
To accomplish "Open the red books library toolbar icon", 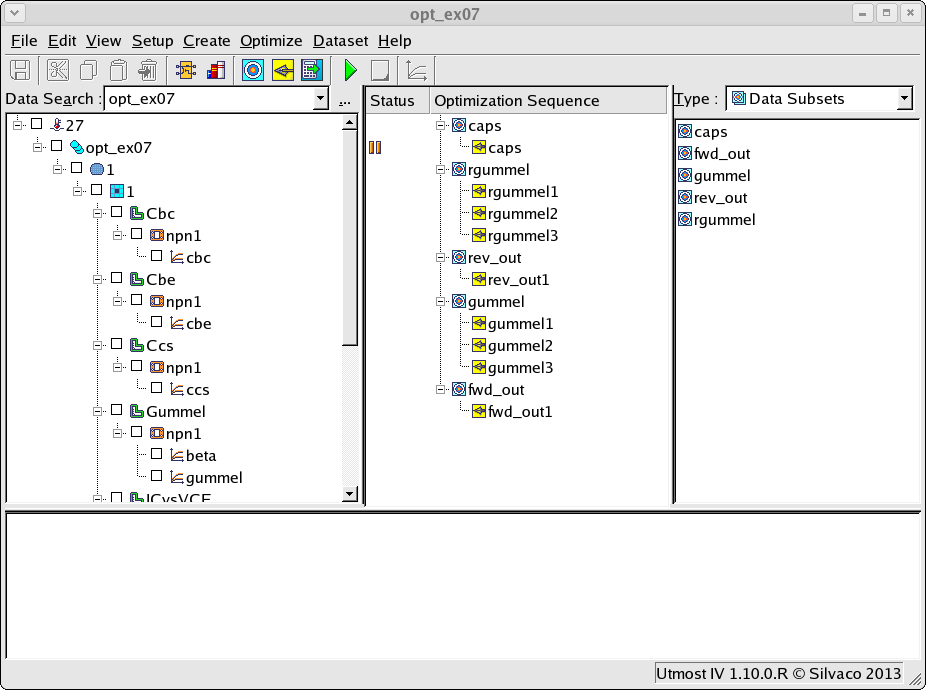I will pos(216,70).
